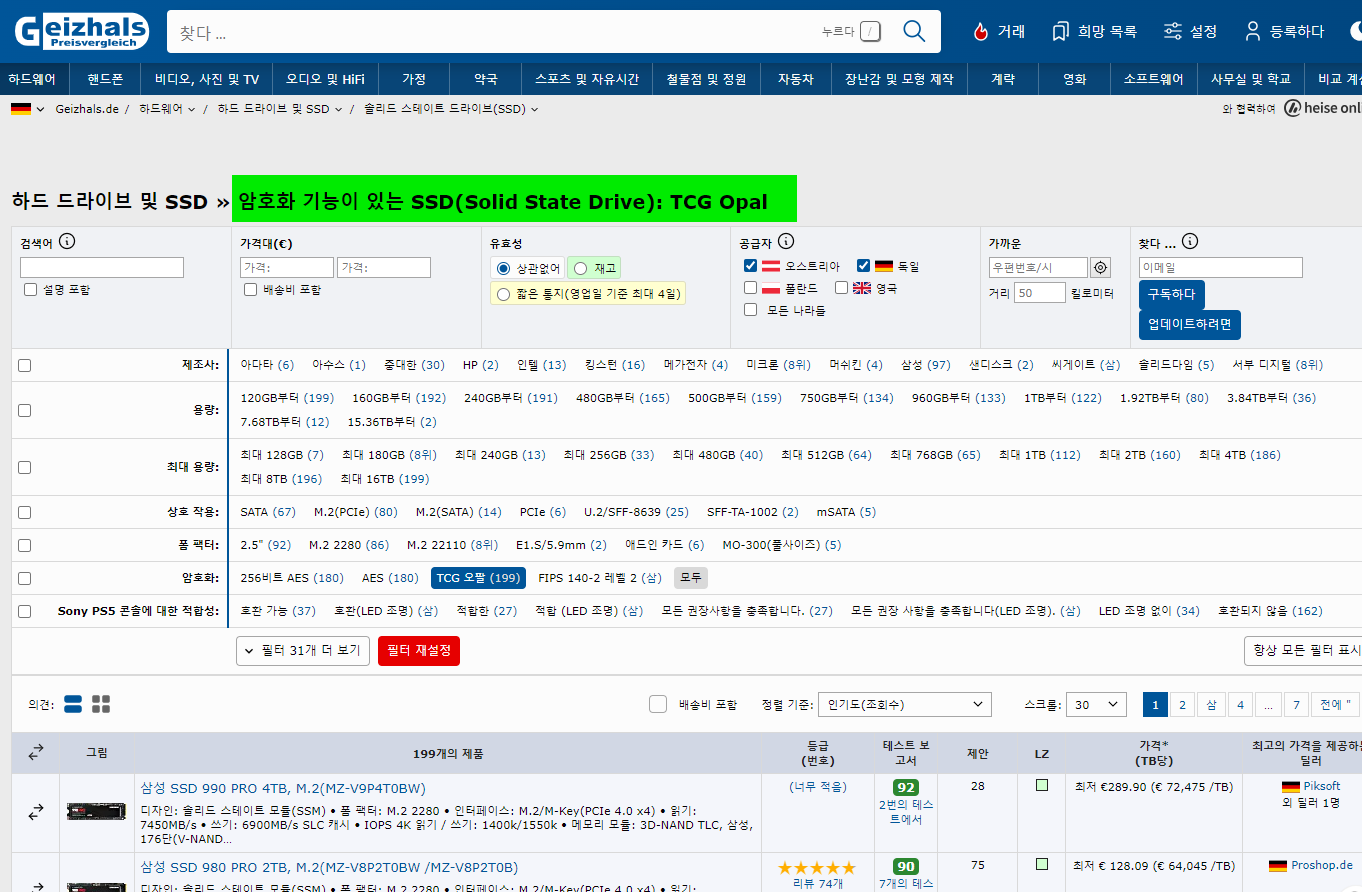Click the heise online logo
The image size is (1362, 892).
(1323, 108)
